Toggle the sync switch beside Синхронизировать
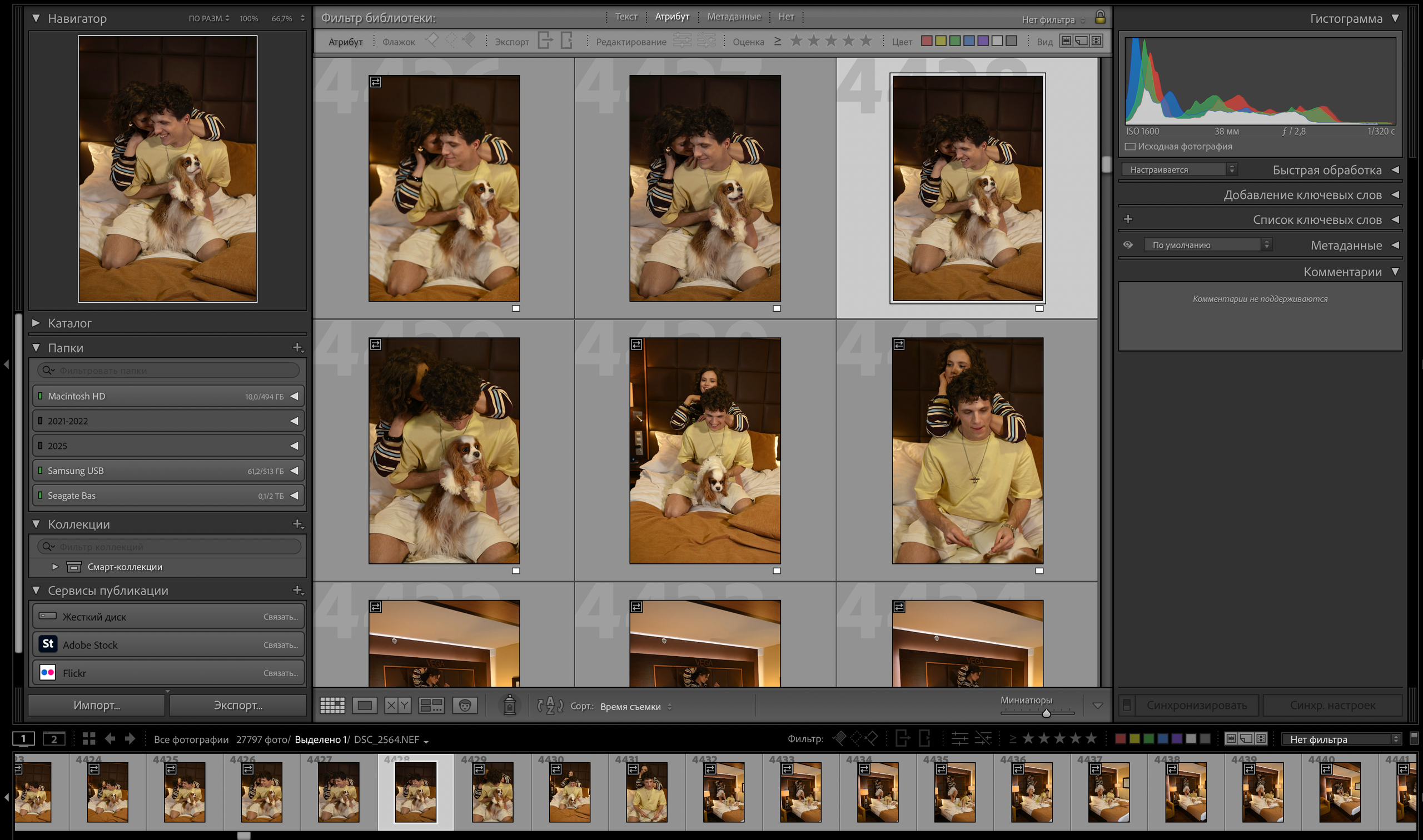 (x=1127, y=706)
